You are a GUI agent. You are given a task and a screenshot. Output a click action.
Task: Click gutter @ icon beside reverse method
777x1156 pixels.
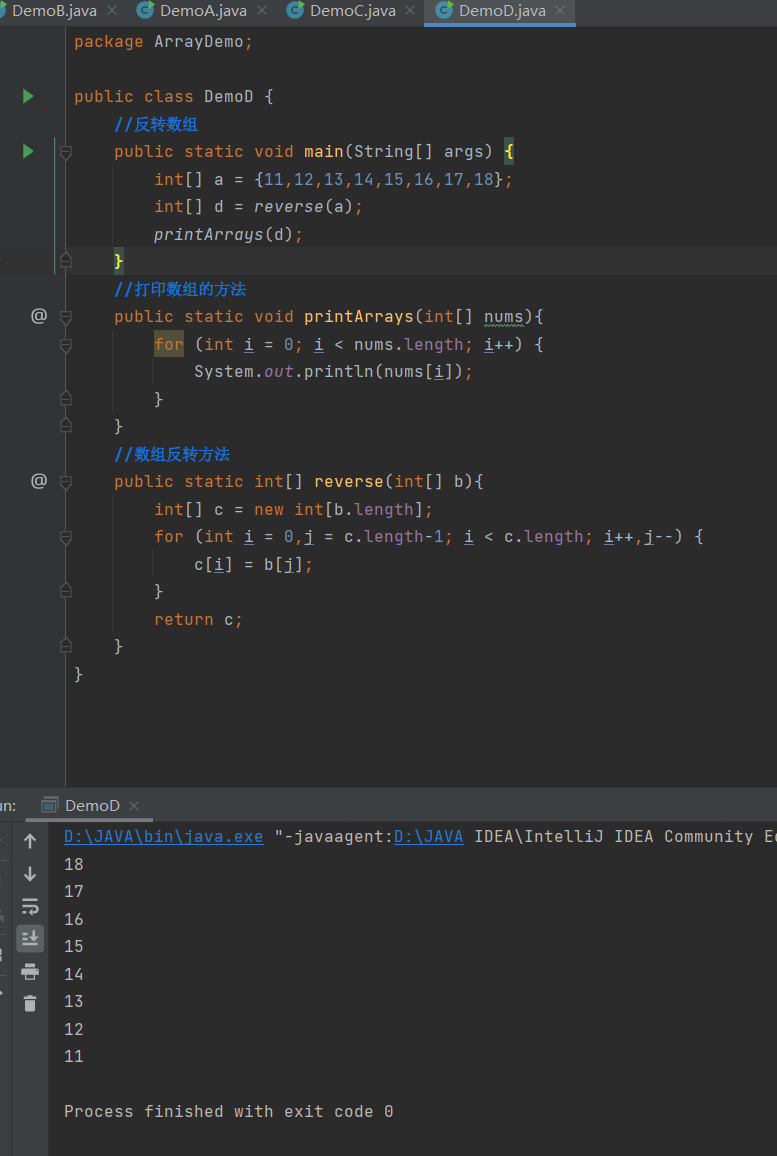(x=39, y=481)
